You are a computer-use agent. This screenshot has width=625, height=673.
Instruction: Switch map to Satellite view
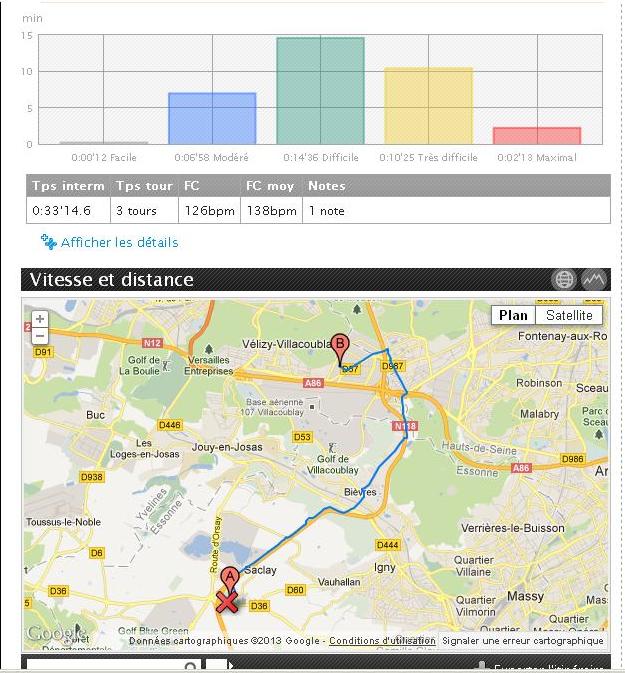click(569, 316)
